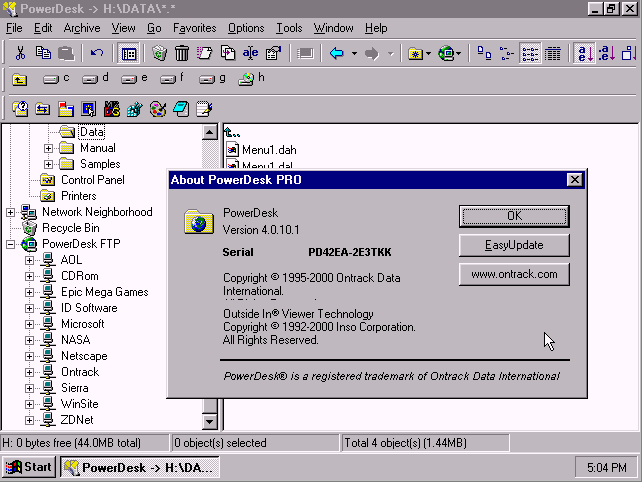The height and width of the screenshot is (482, 642).
Task: Select Recycle Bin in the tree
Action: pos(71,228)
